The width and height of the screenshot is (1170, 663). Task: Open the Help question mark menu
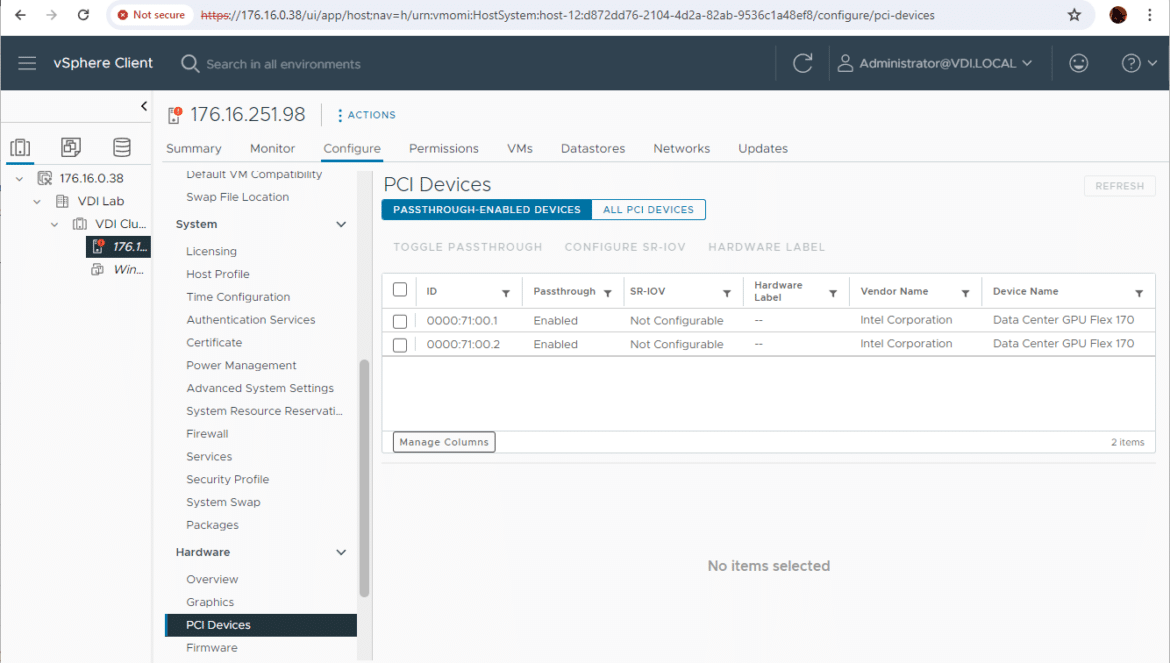(x=1139, y=63)
